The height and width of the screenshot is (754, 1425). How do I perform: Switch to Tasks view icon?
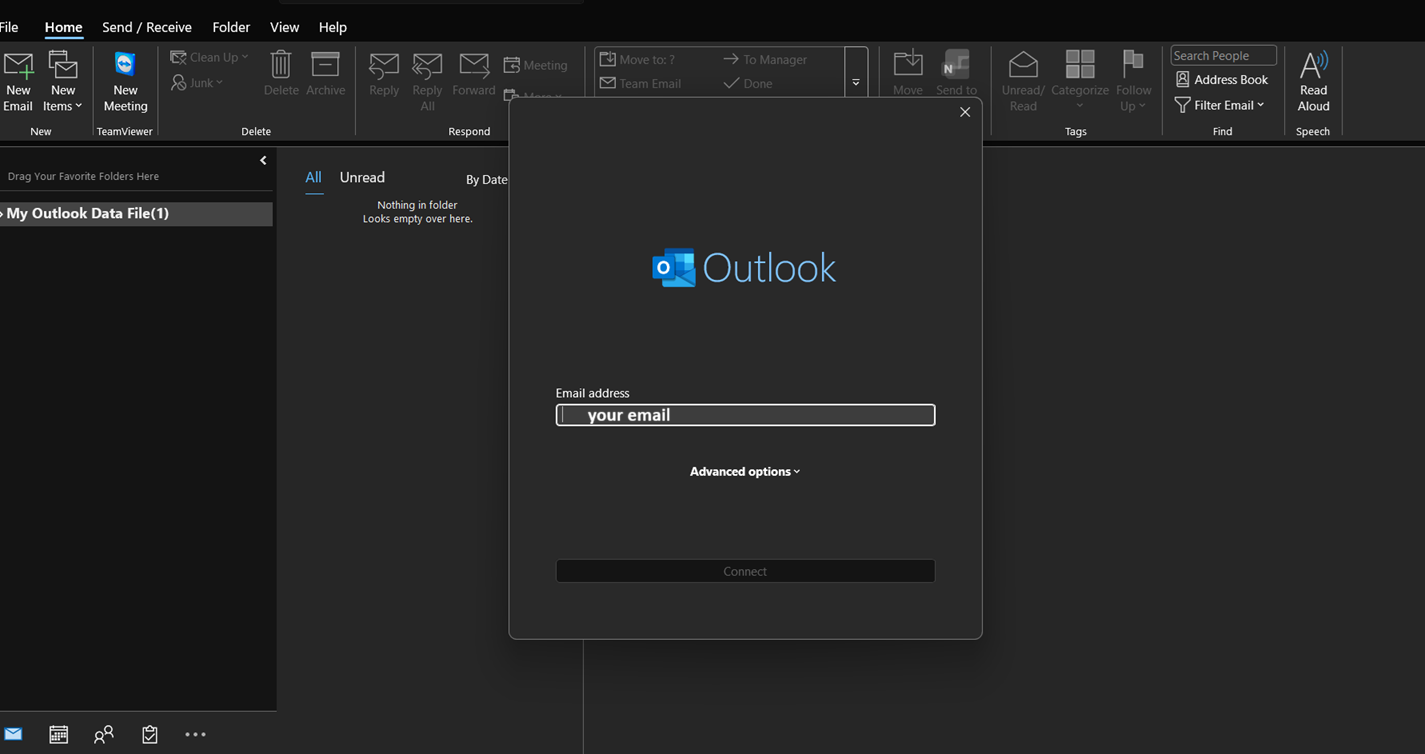pos(150,735)
